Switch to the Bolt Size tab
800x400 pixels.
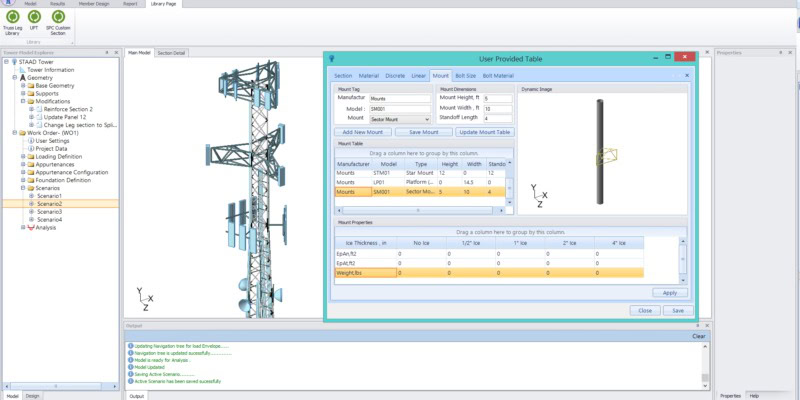[x=465, y=75]
